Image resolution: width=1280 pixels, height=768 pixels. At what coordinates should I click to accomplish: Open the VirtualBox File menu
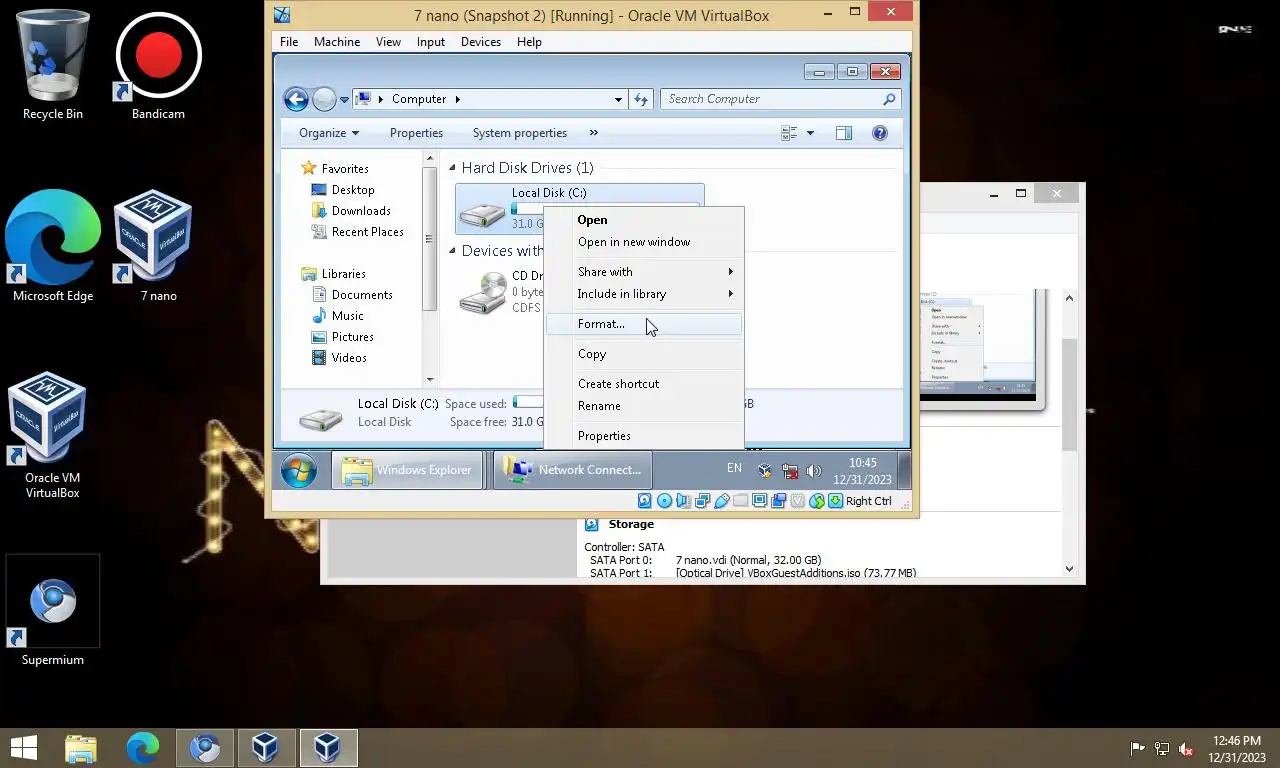click(x=289, y=42)
